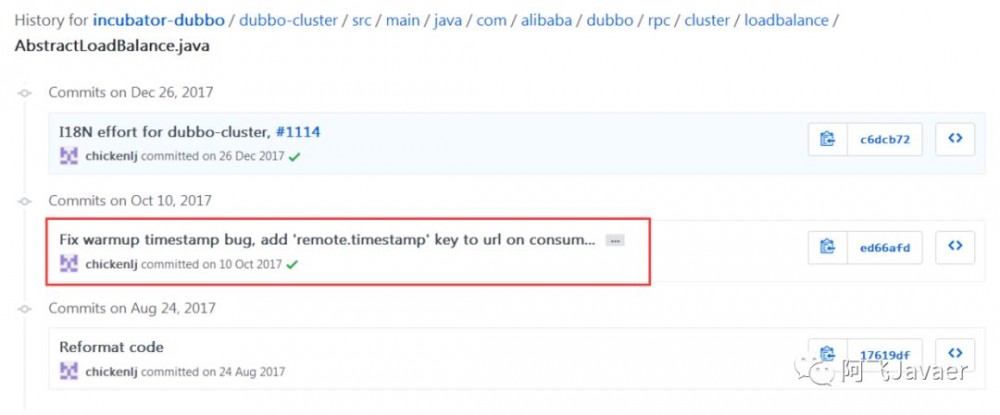Copy full SHA for commit c6dcb72

pos(827,140)
